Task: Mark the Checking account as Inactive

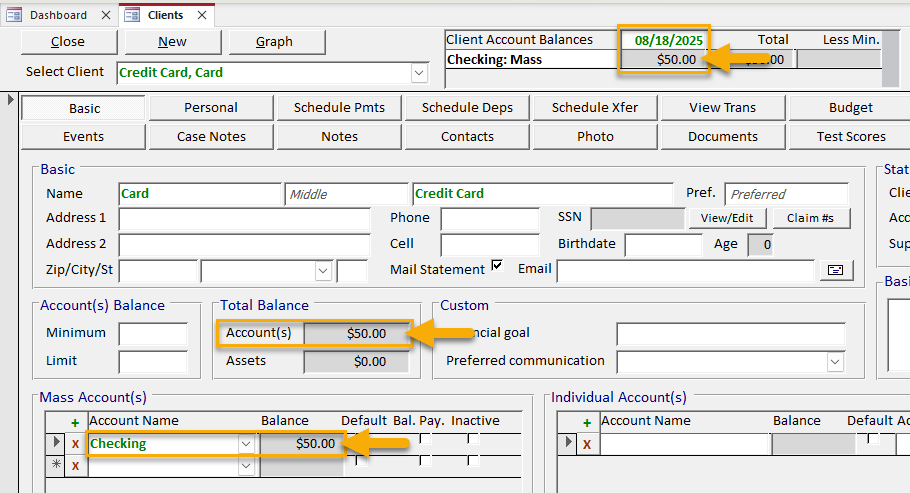Action: (473, 439)
